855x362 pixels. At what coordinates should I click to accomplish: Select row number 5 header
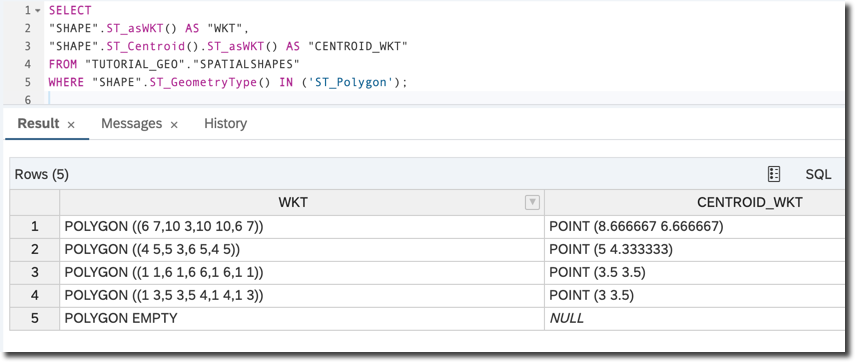[35, 318]
